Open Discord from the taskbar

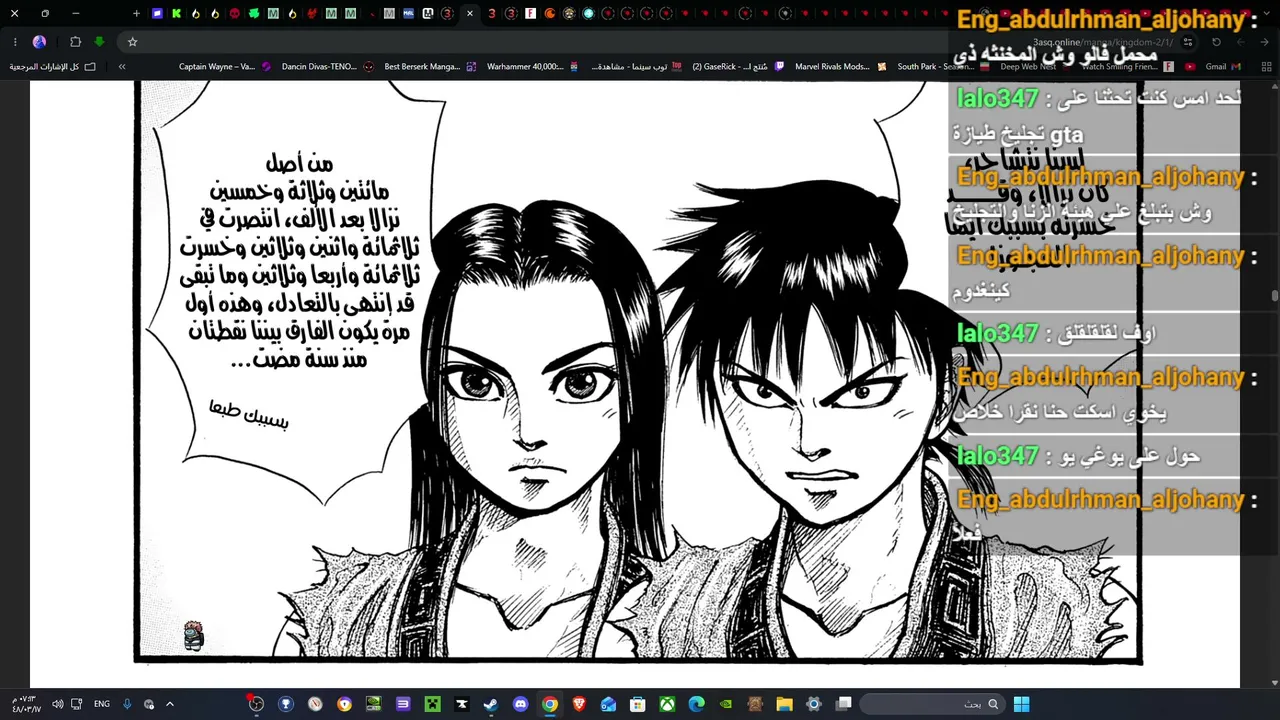[520, 704]
